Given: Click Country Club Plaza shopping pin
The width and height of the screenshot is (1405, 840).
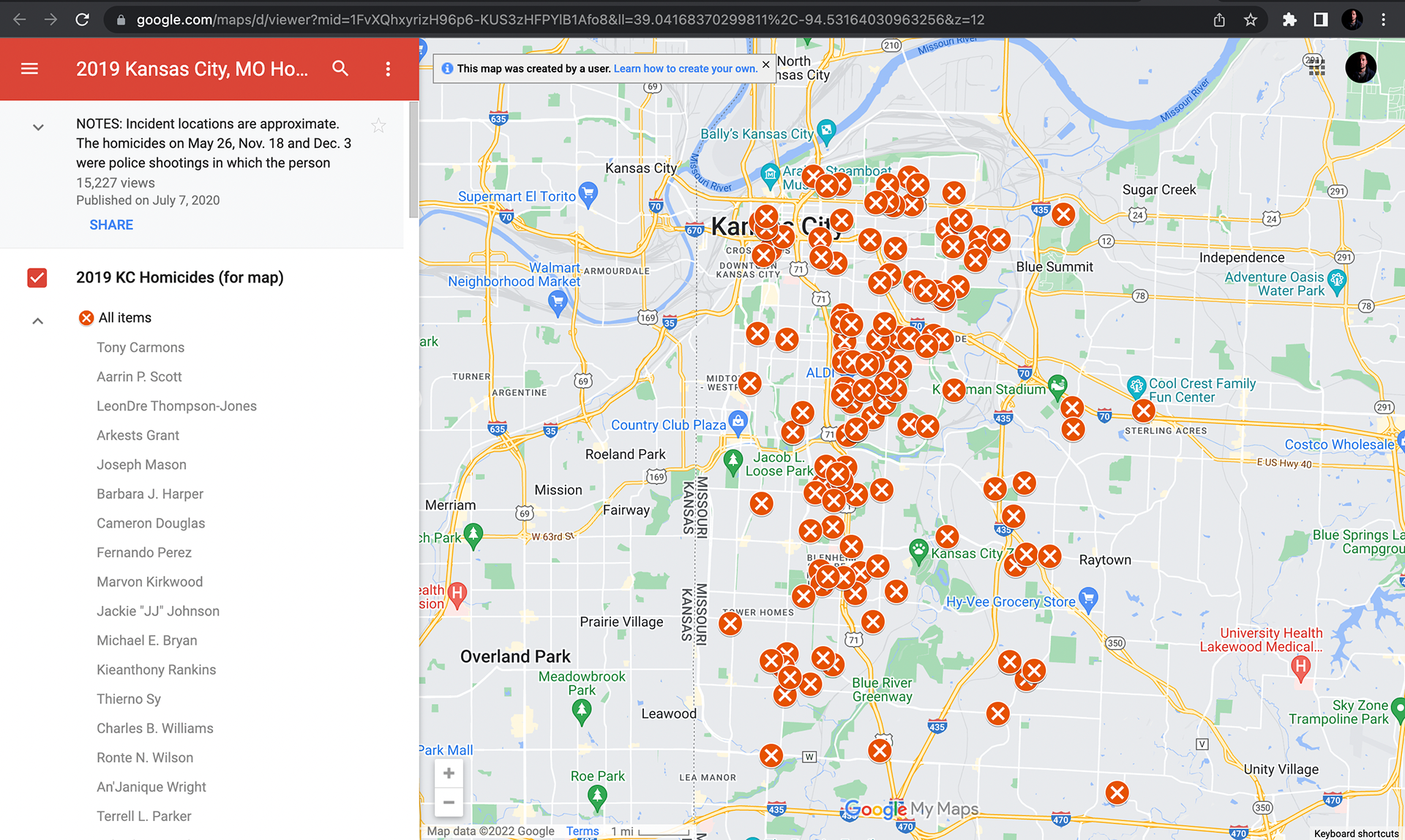Looking at the screenshot, I should (x=738, y=423).
